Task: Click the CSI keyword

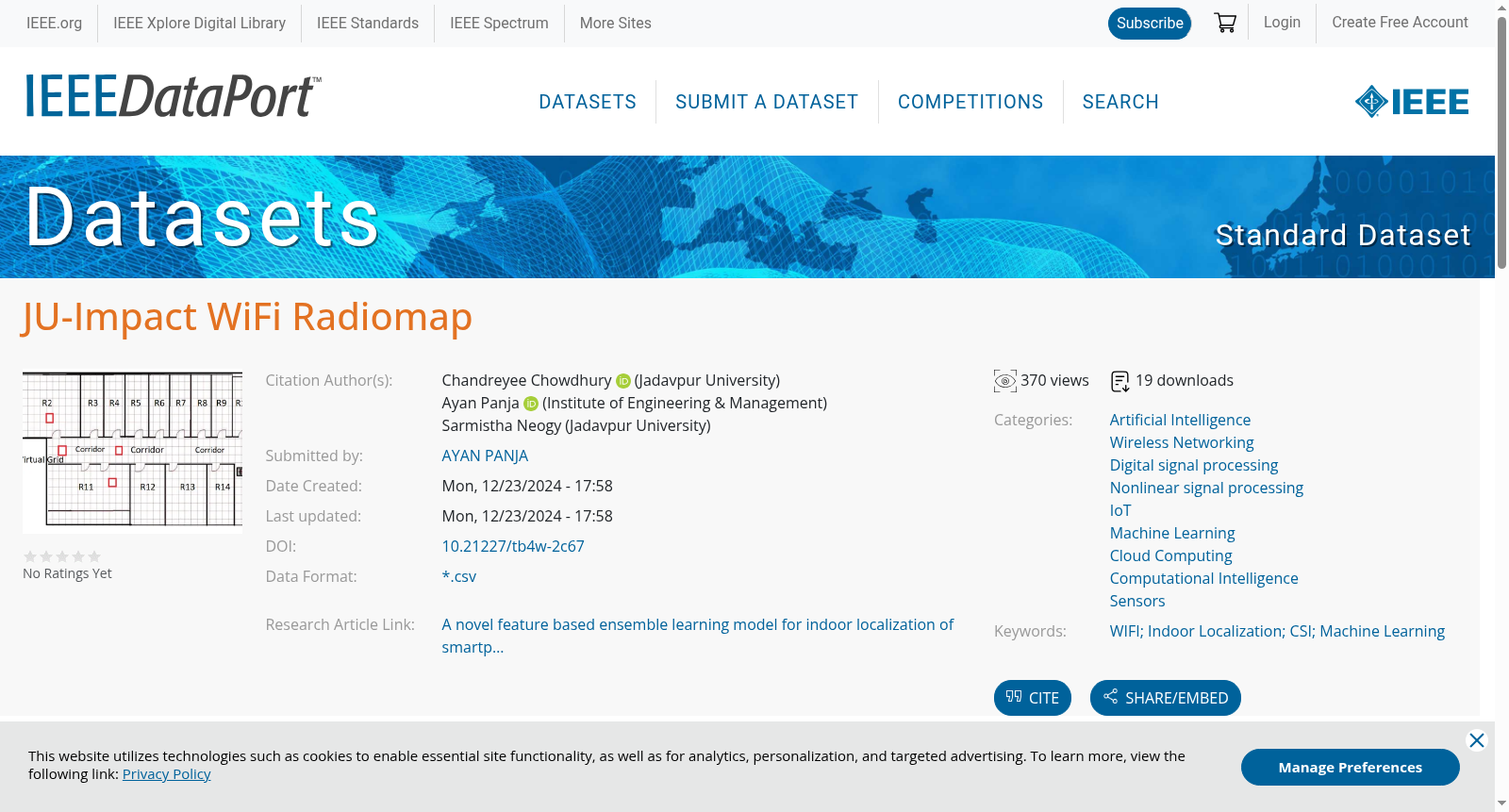Action: [x=1301, y=632]
